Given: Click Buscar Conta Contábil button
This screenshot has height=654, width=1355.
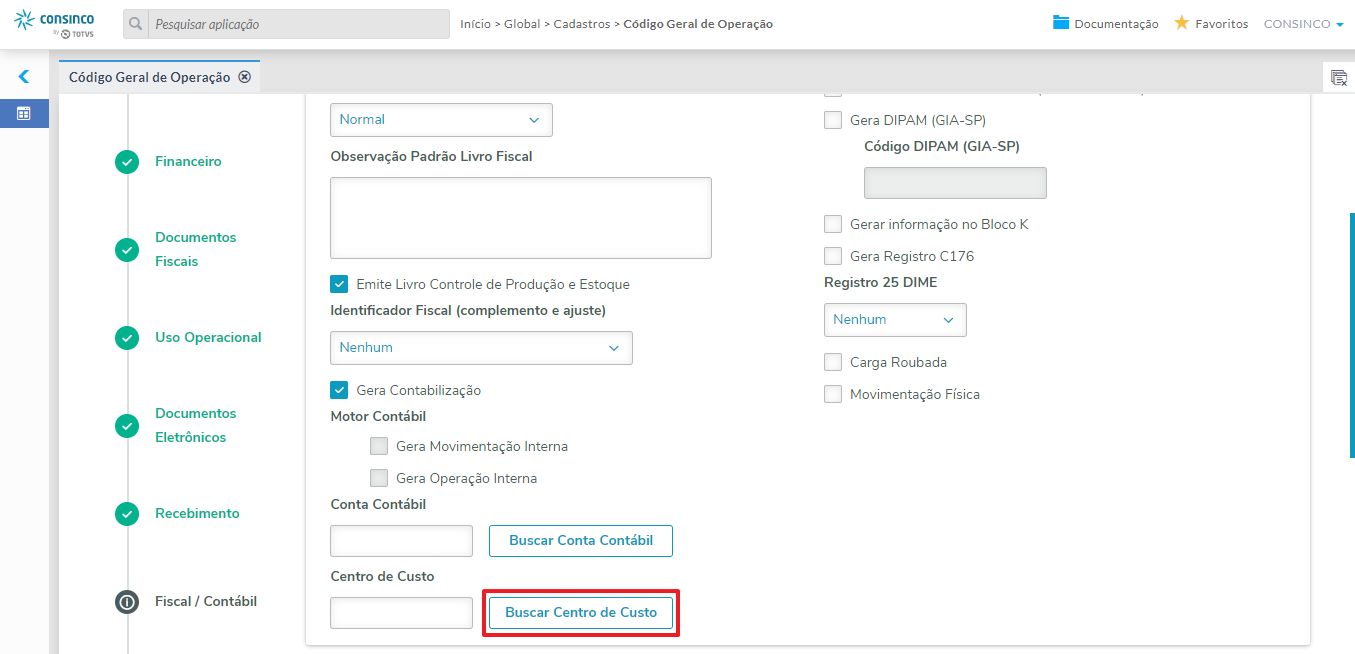Looking at the screenshot, I should click(580, 541).
